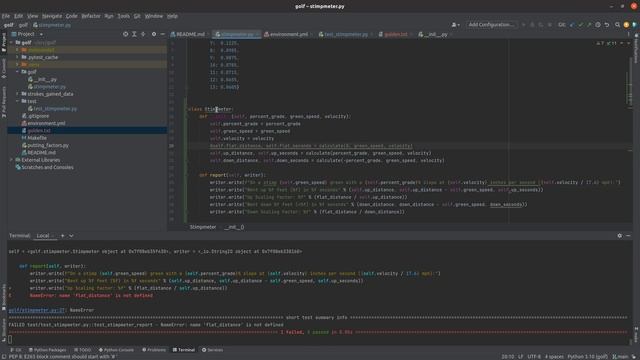
Task: Collapse the golf root project folder
Action: (x=11, y=42)
